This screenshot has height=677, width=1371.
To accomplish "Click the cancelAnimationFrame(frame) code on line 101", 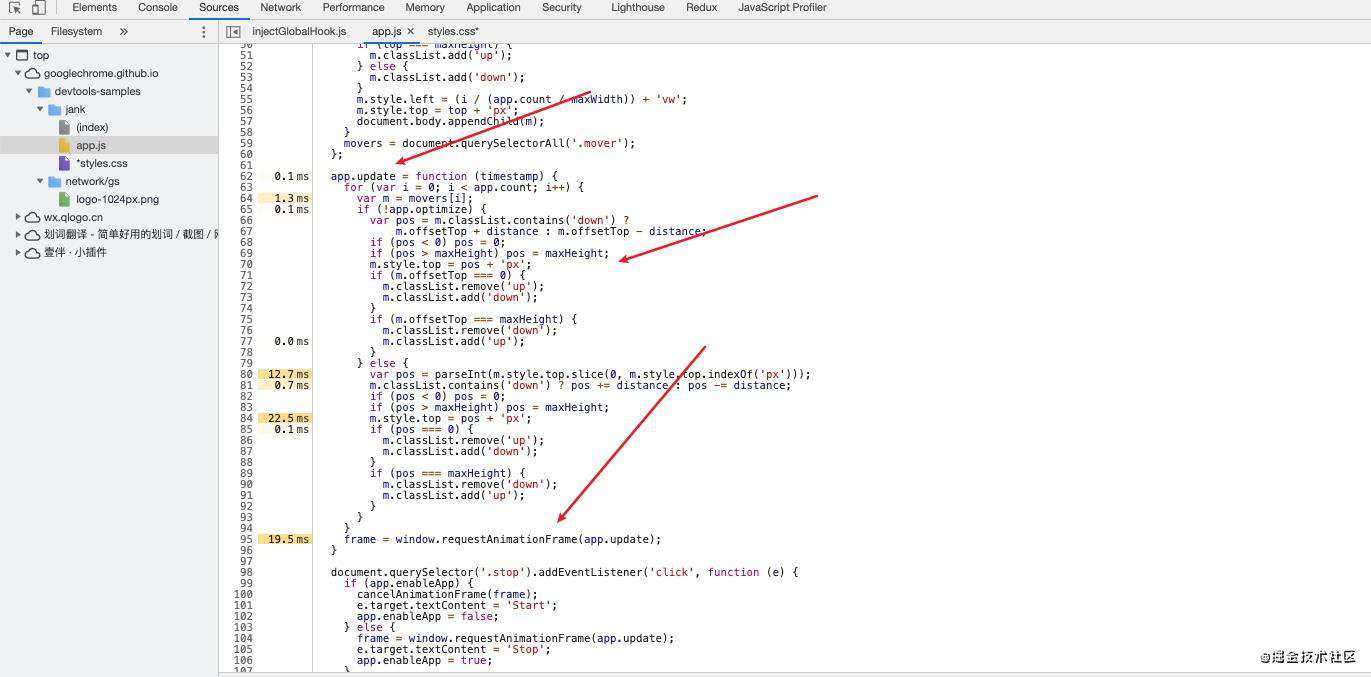I will point(447,594).
